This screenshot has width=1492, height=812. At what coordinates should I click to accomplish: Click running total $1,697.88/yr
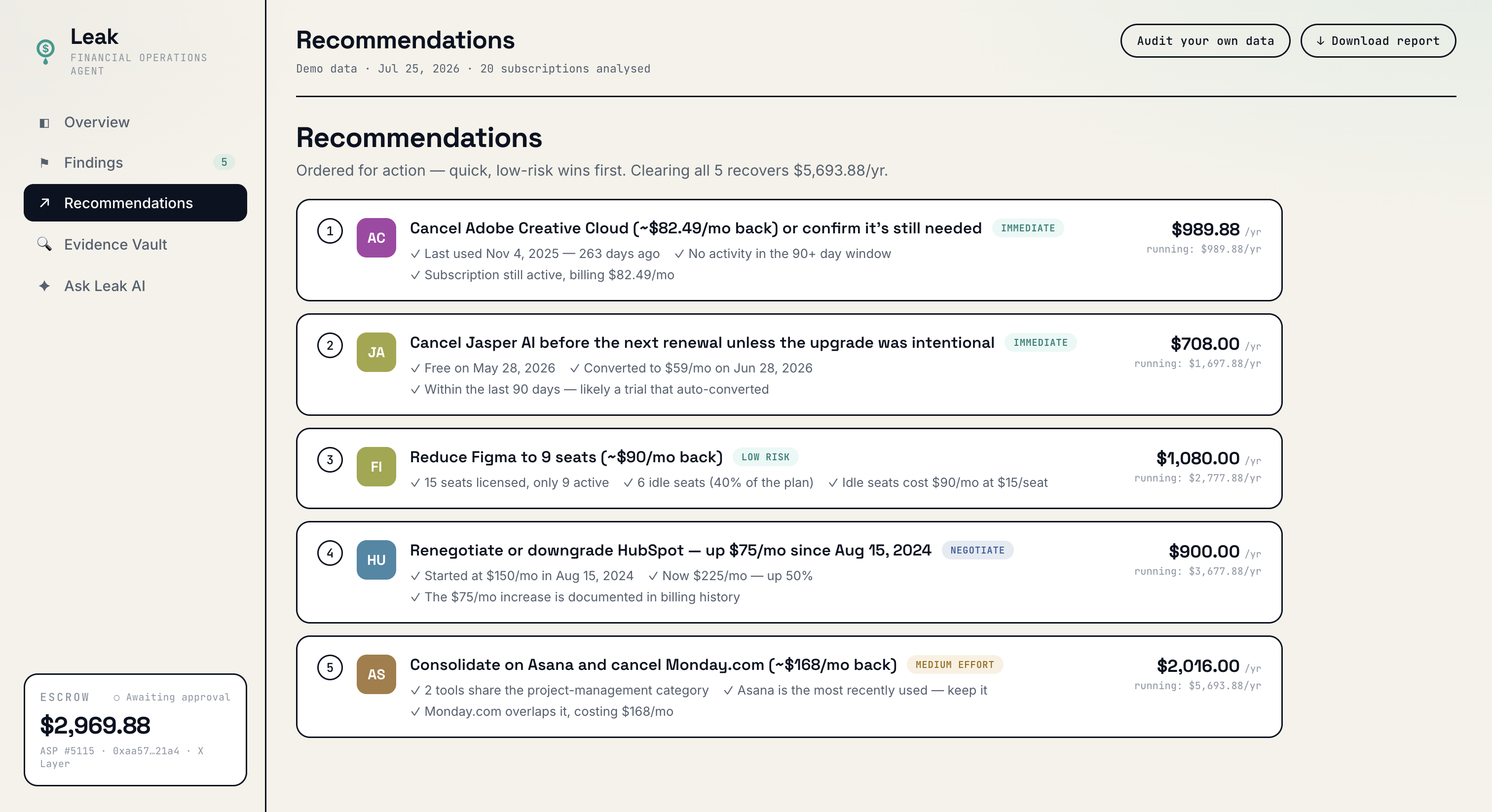tap(1198, 364)
